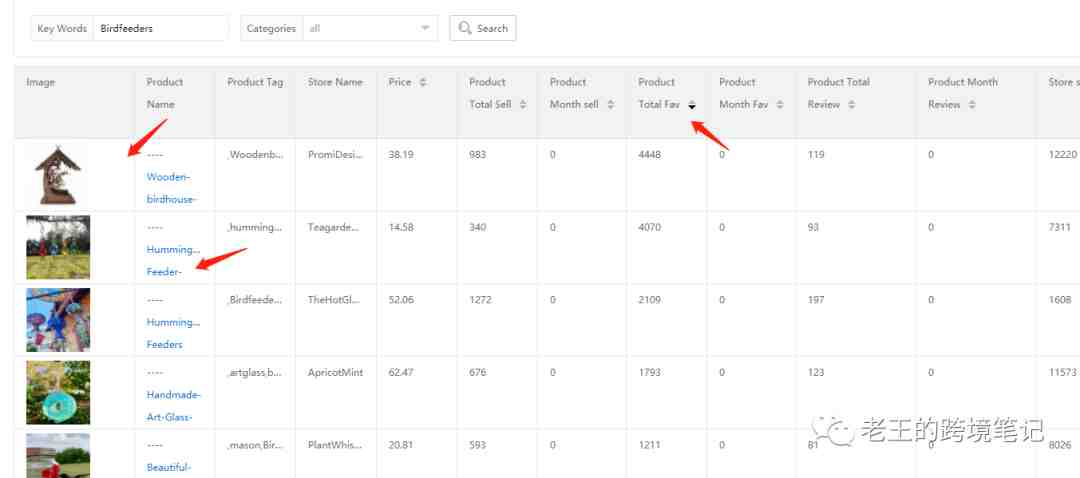The height and width of the screenshot is (478, 1080).
Task: Select price value 38.19
Action: [401, 155]
